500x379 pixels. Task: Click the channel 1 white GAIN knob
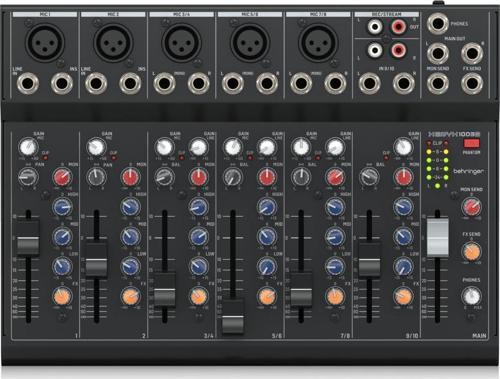[28, 147]
